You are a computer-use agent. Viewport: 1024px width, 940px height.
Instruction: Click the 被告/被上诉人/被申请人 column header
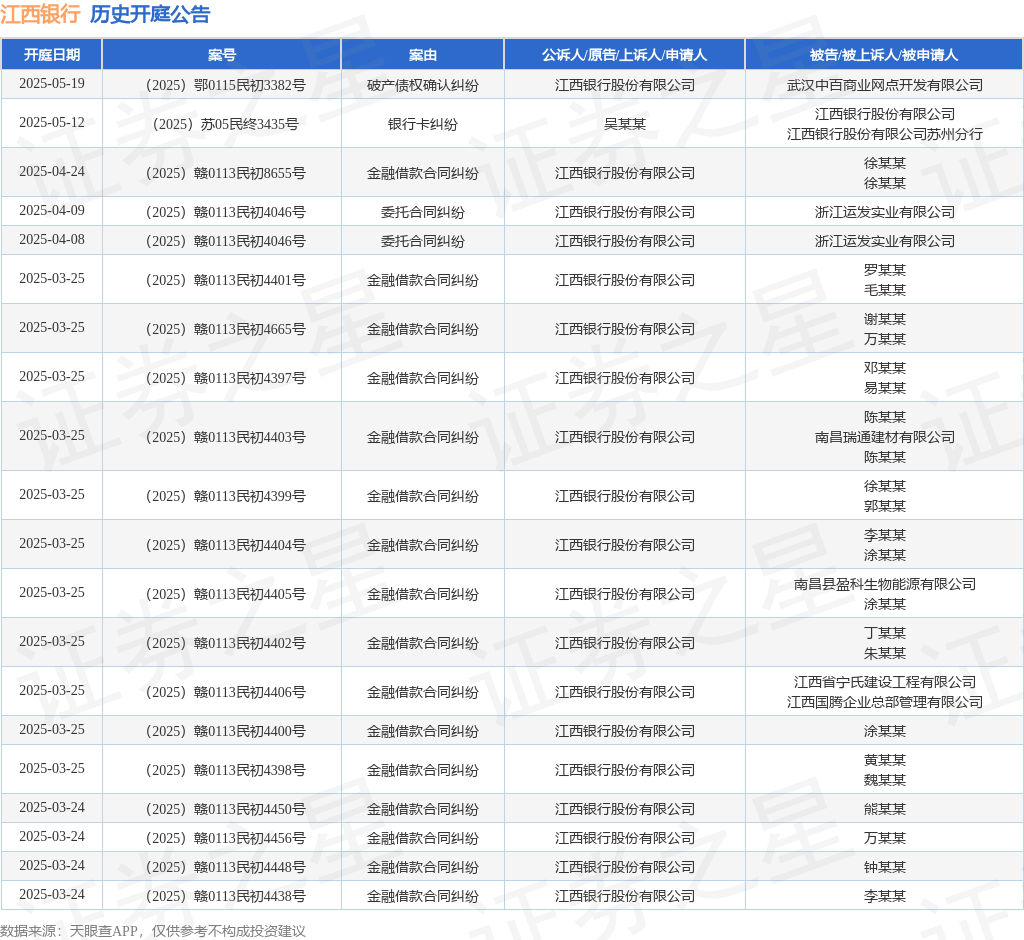coord(884,55)
